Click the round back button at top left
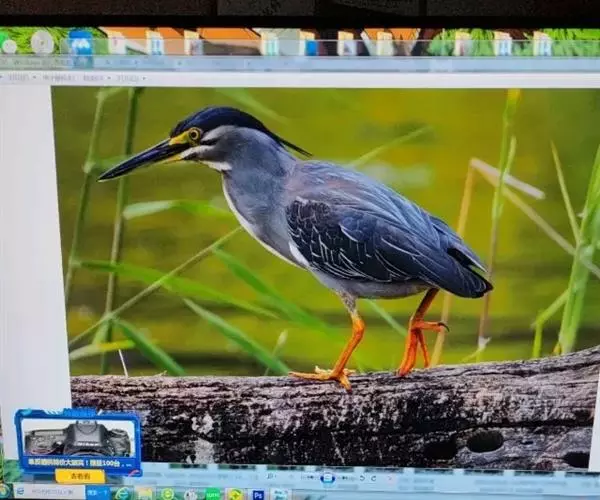Screen dimensions: 600x500 coord(9,45)
